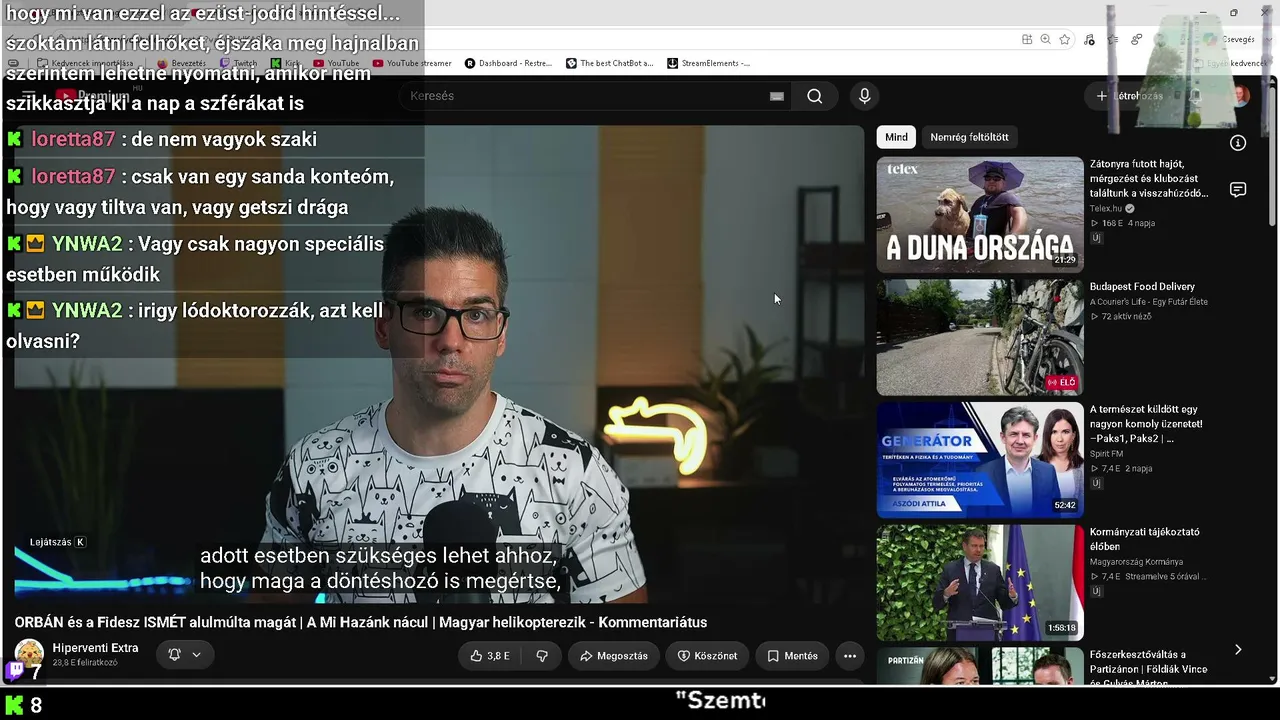This screenshot has height=720, width=1280.
Task: Click the browser zoom magnifier icon
Action: (x=1045, y=39)
